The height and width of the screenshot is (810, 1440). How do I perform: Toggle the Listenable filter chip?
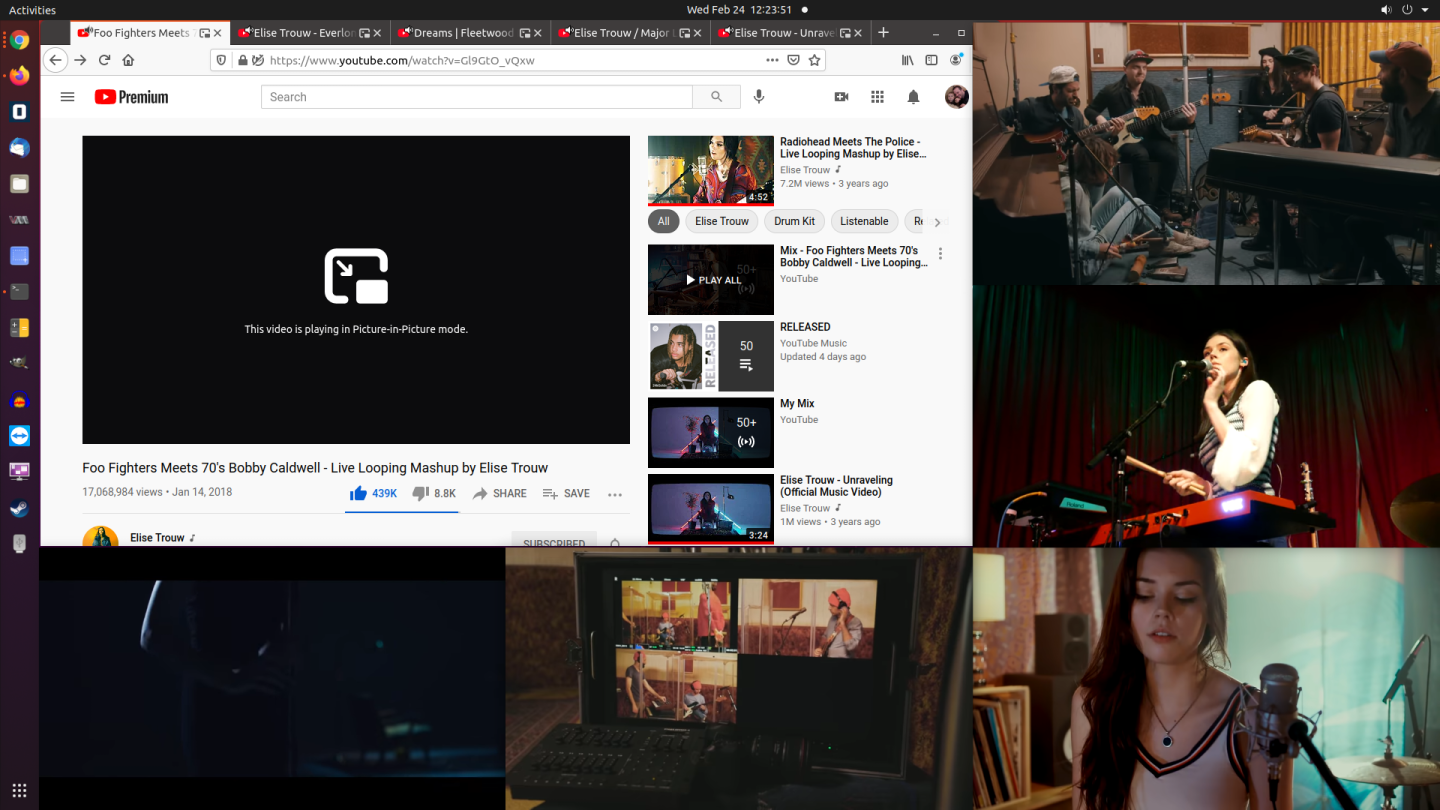point(864,221)
